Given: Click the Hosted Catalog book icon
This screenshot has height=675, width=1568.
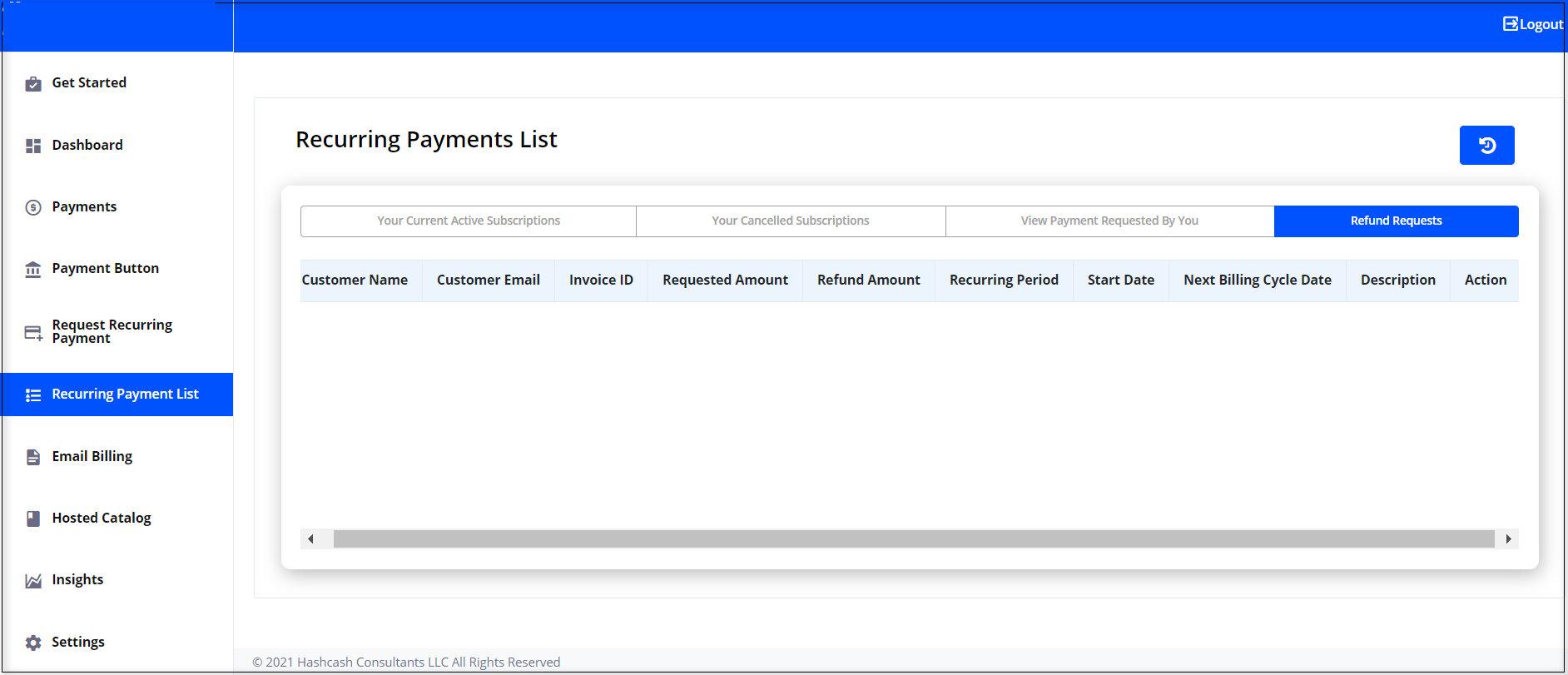Looking at the screenshot, I should coord(33,519).
